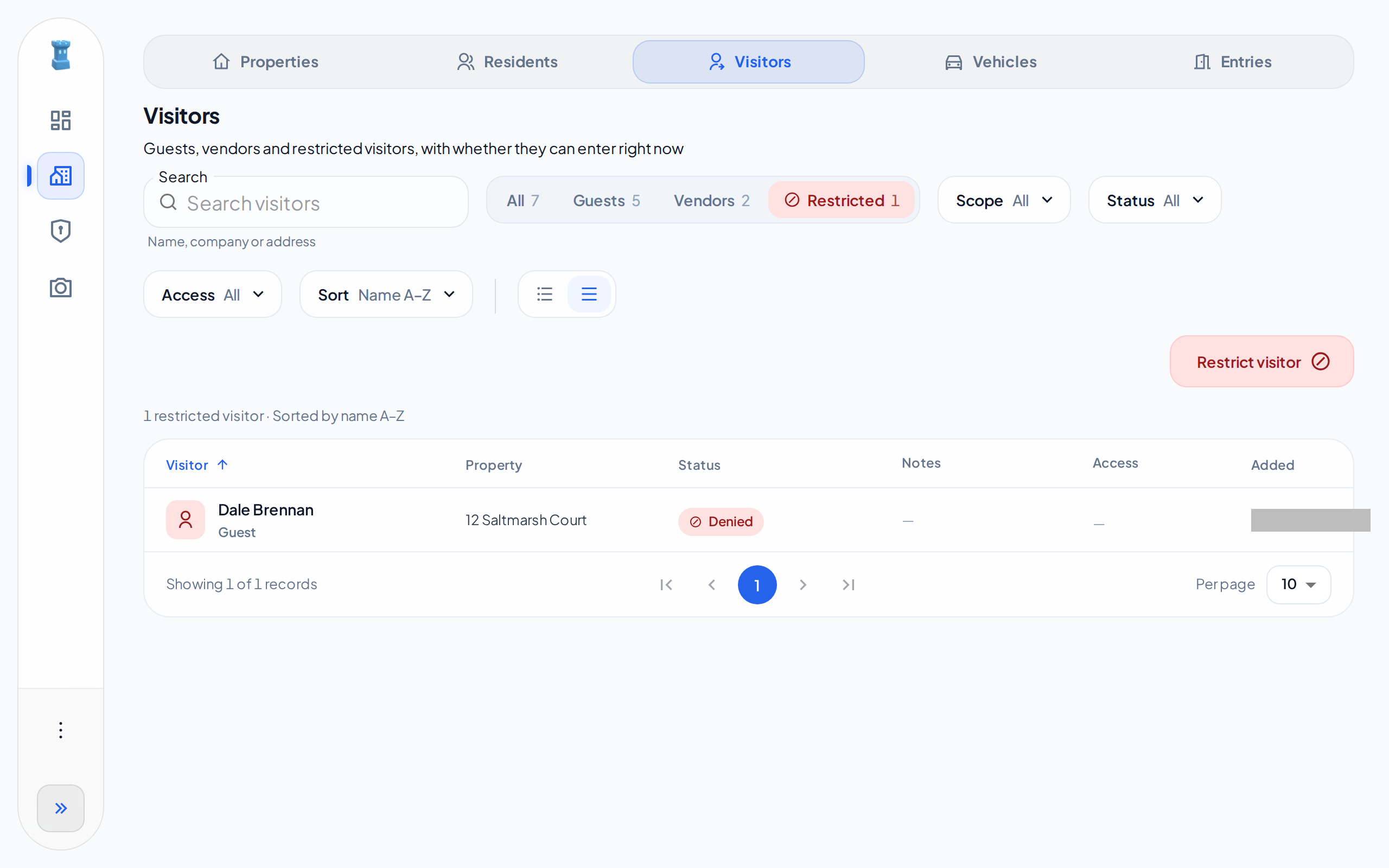Open the Sort Name A–Z dropdown
Viewport: 1389px width, 868px height.
386,295
